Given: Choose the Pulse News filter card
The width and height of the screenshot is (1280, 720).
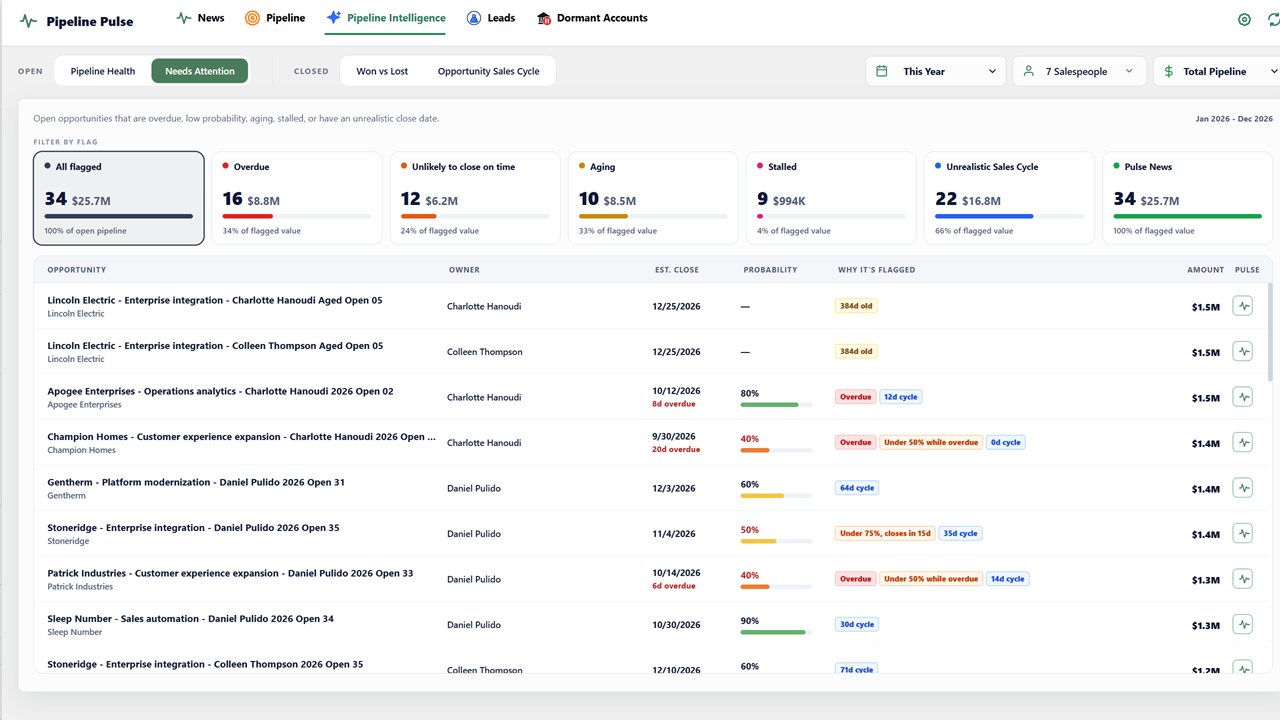Looking at the screenshot, I should click(1188, 198).
